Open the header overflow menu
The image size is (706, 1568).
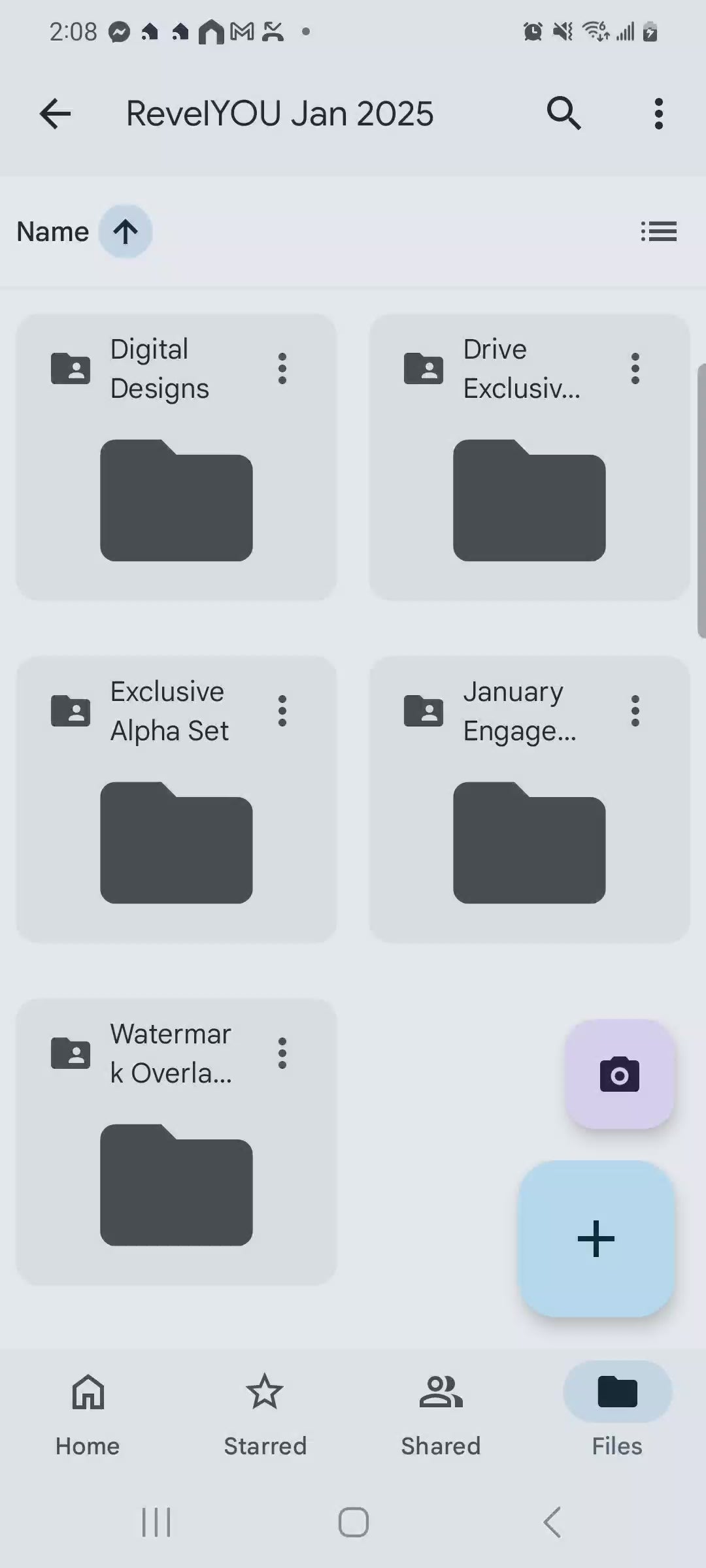point(658,114)
